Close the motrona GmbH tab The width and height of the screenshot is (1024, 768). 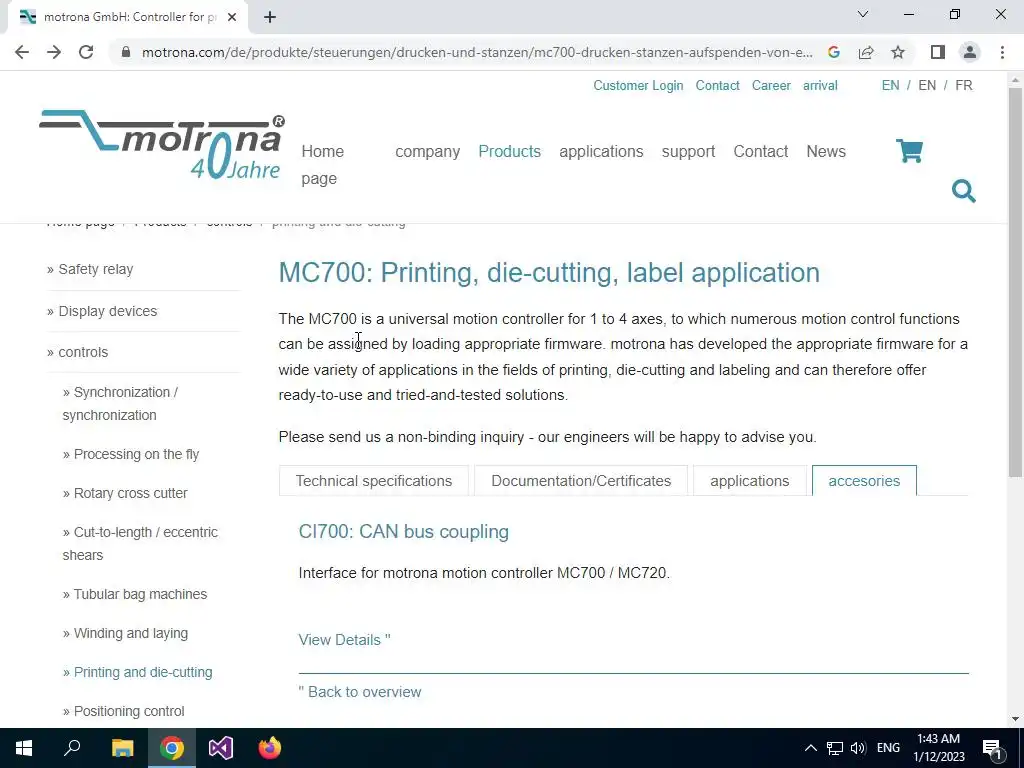(232, 17)
